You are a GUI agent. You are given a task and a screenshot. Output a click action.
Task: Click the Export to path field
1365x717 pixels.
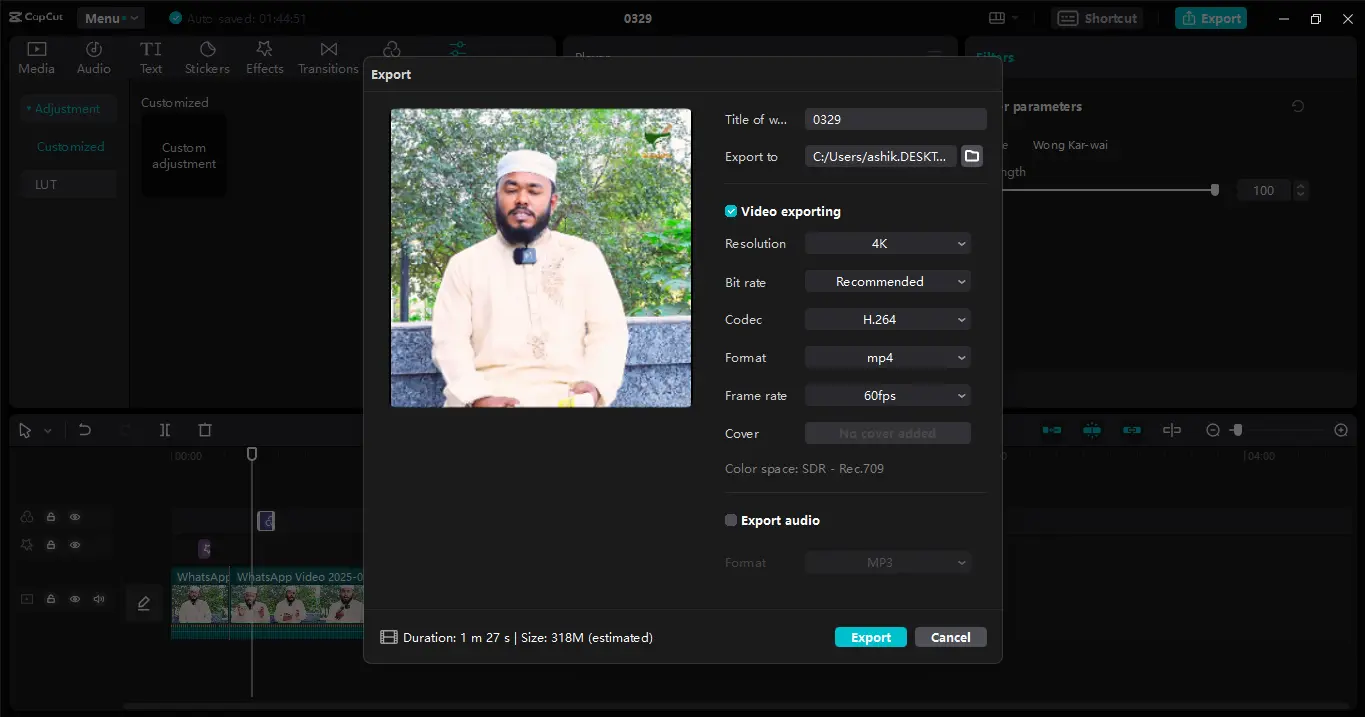click(x=881, y=156)
